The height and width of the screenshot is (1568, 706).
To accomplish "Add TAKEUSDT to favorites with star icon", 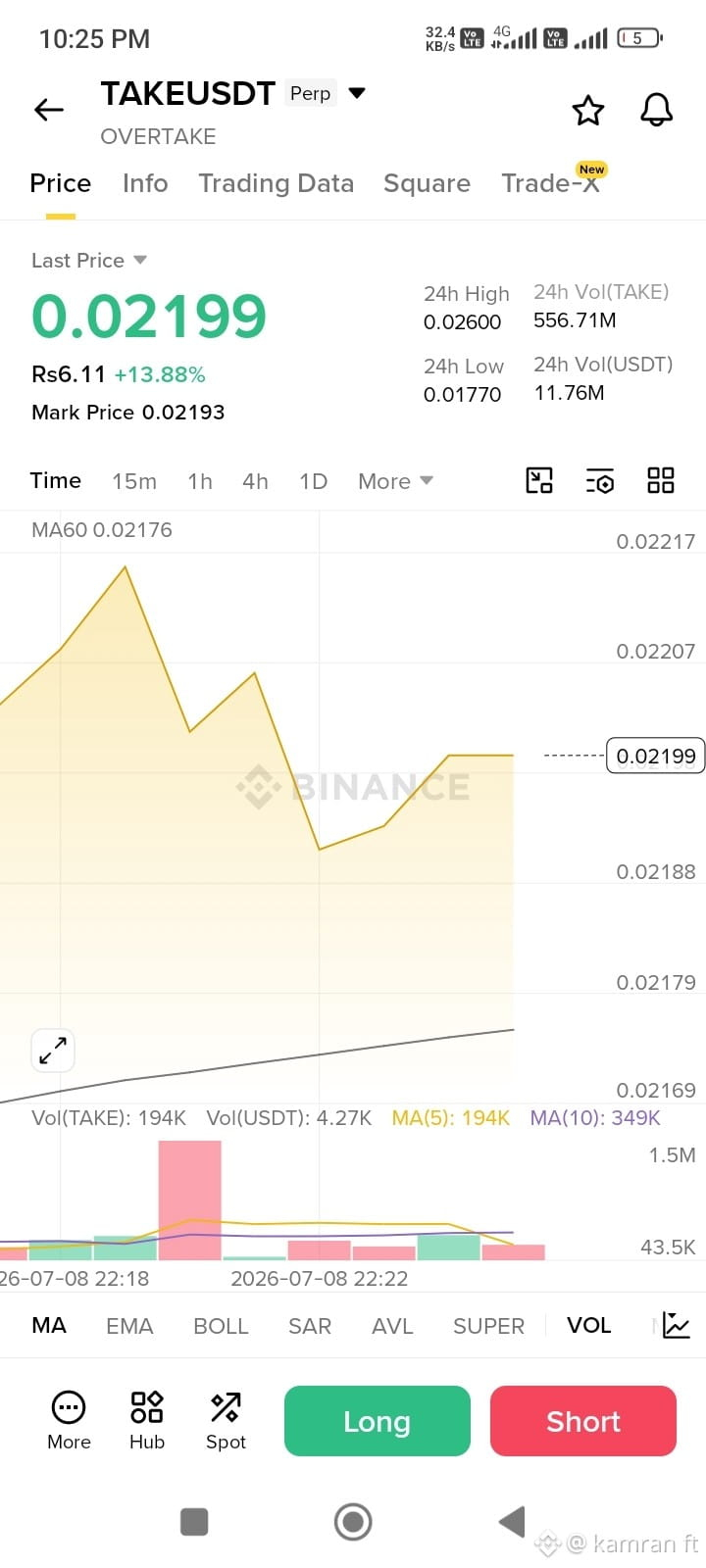I will (x=588, y=110).
